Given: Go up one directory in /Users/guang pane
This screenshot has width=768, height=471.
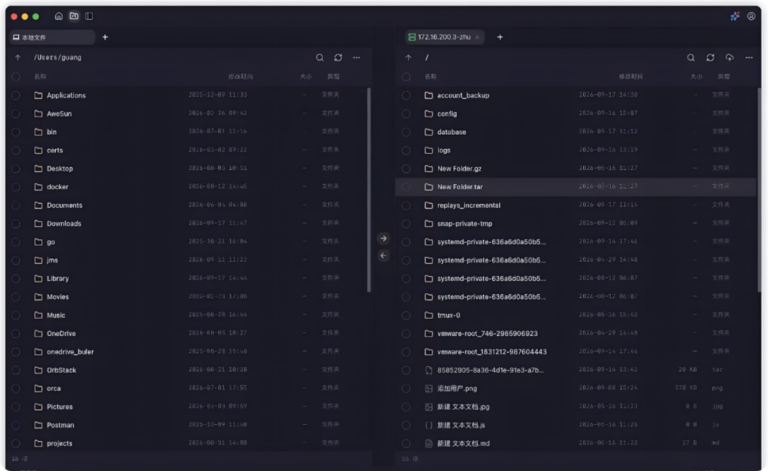Looking at the screenshot, I should (18, 58).
